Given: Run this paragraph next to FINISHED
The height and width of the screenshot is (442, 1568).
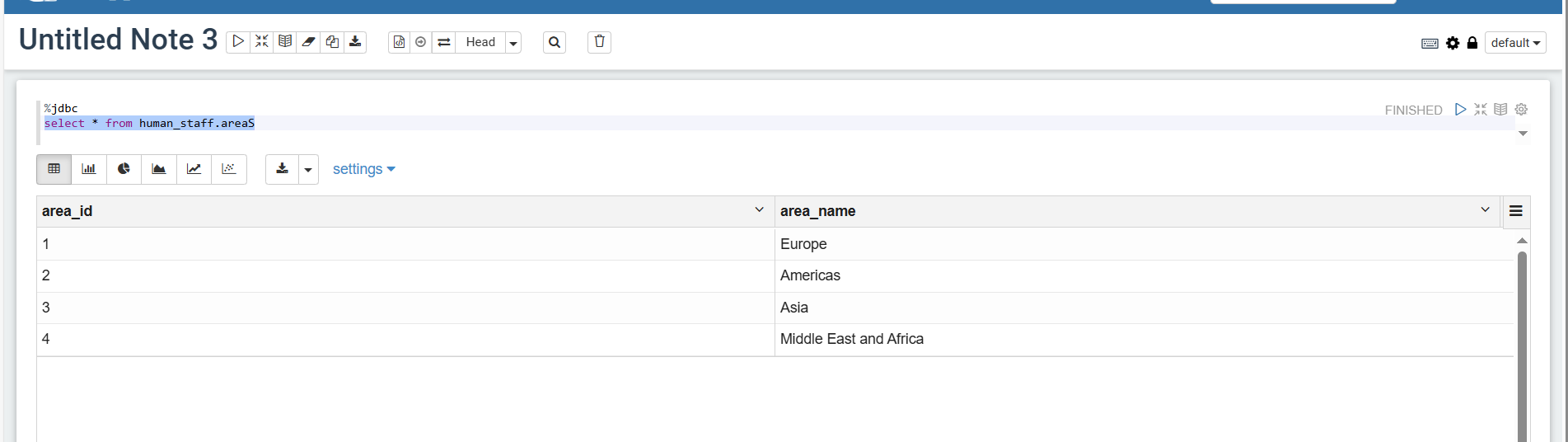Looking at the screenshot, I should pos(1460,110).
